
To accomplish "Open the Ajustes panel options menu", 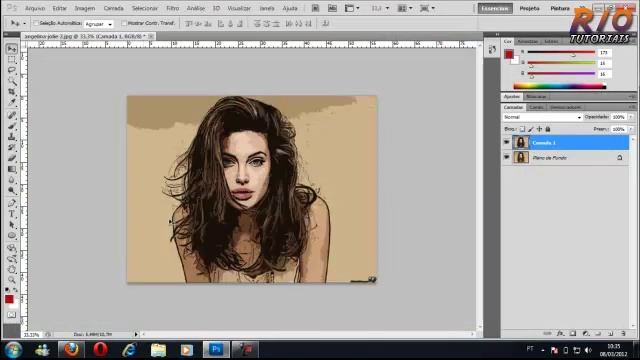I will pos(632,97).
